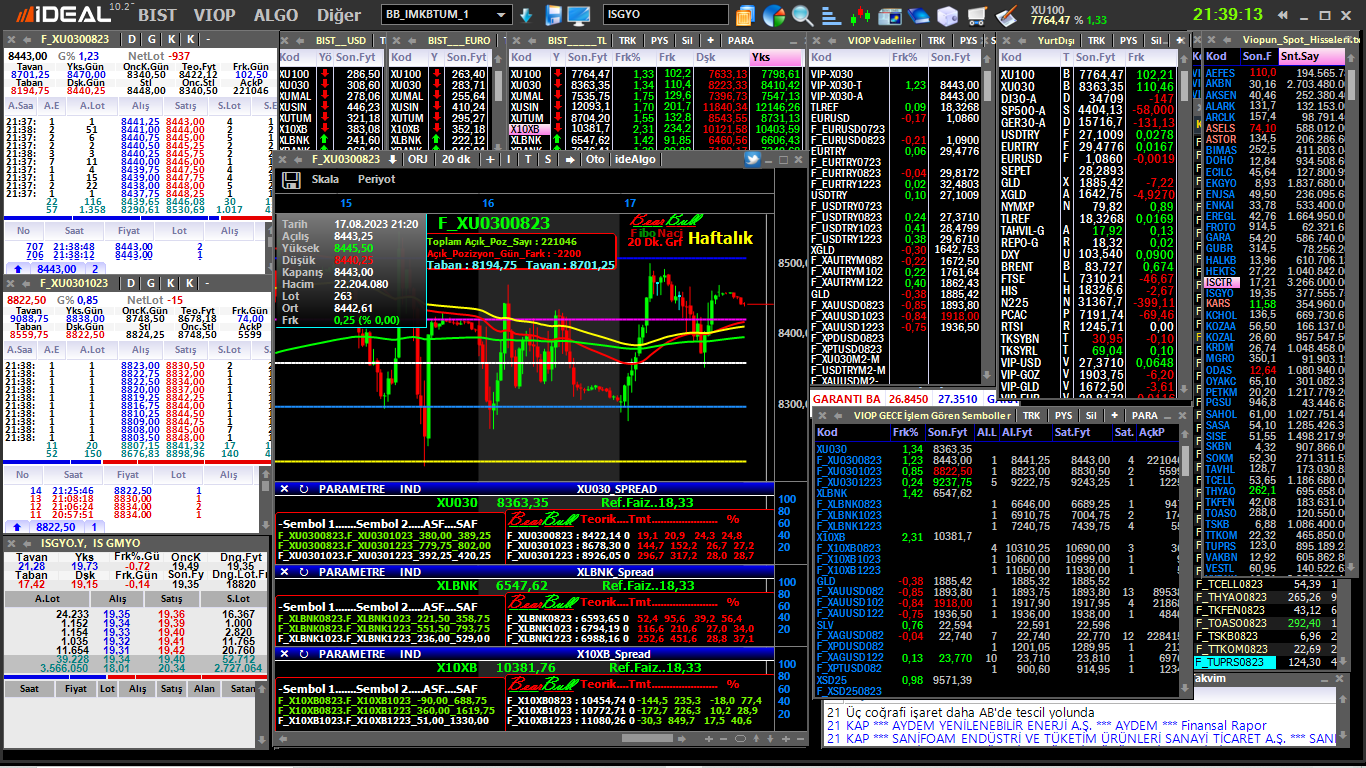The height and width of the screenshot is (768, 1366).
Task: Toggle the I button in chart toolbar
Action: click(x=508, y=159)
